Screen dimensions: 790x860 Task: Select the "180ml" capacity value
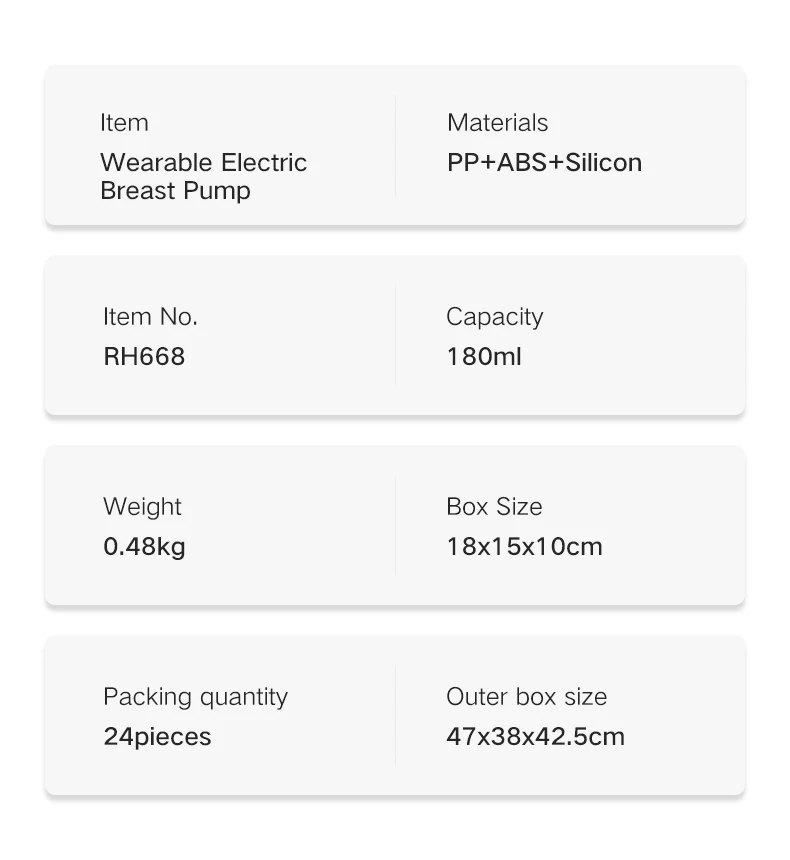click(x=484, y=357)
